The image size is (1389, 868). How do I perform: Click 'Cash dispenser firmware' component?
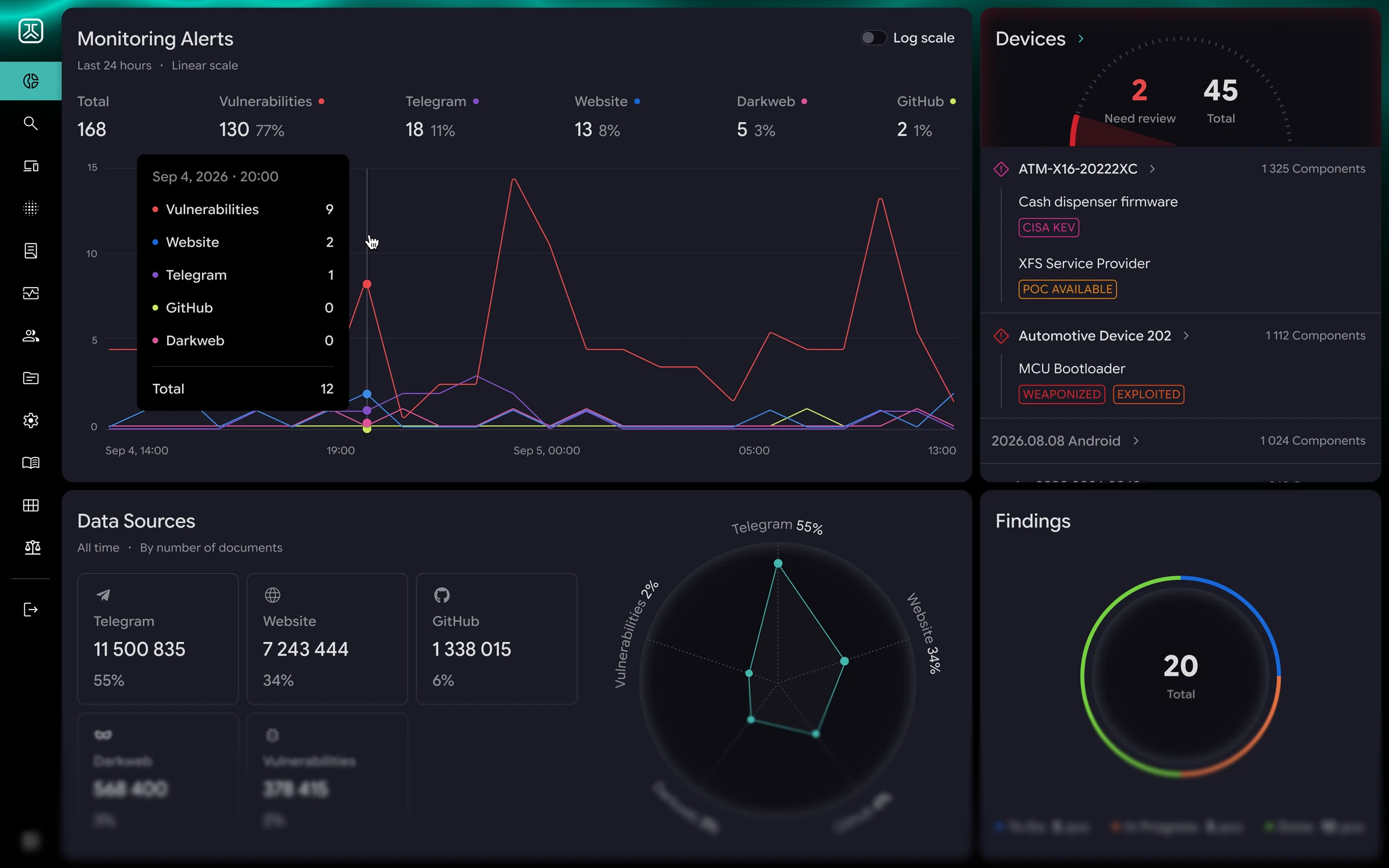(x=1098, y=202)
